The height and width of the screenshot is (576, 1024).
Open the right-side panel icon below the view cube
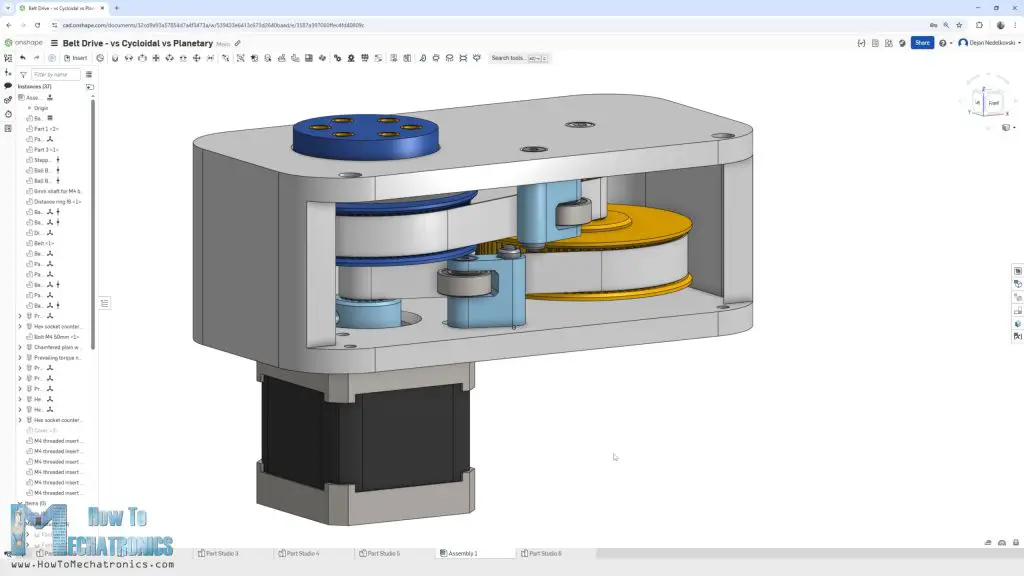tap(1017, 271)
